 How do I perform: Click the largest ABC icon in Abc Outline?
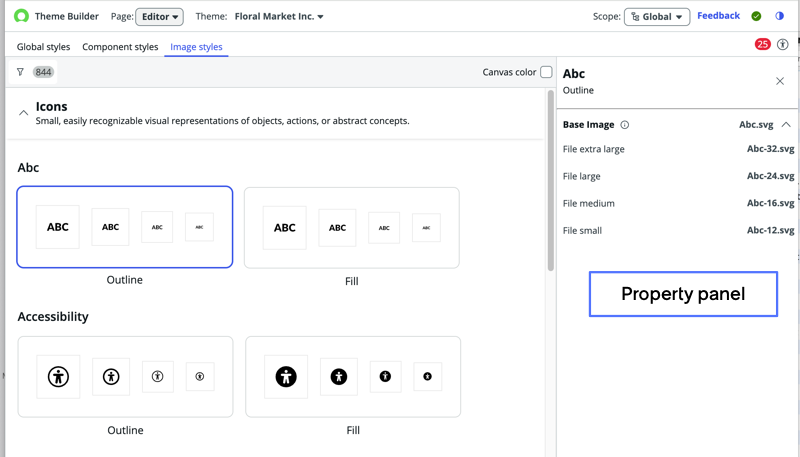pyautogui.click(x=58, y=227)
